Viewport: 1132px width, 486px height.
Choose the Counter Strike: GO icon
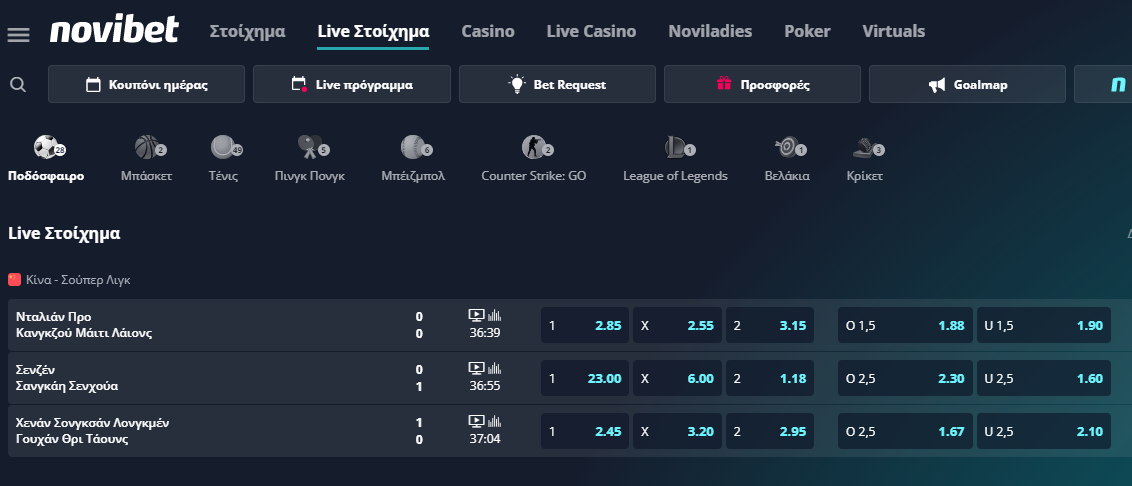tap(533, 149)
